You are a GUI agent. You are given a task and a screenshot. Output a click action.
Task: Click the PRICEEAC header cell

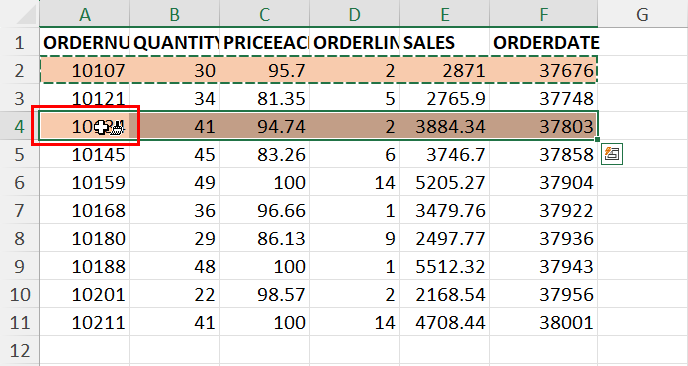point(265,42)
